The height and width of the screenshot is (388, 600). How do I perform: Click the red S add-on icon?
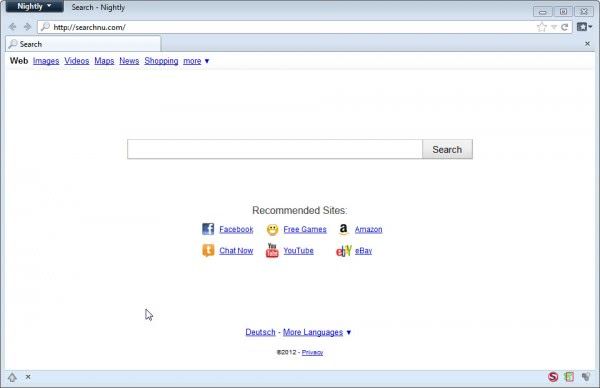pos(553,377)
